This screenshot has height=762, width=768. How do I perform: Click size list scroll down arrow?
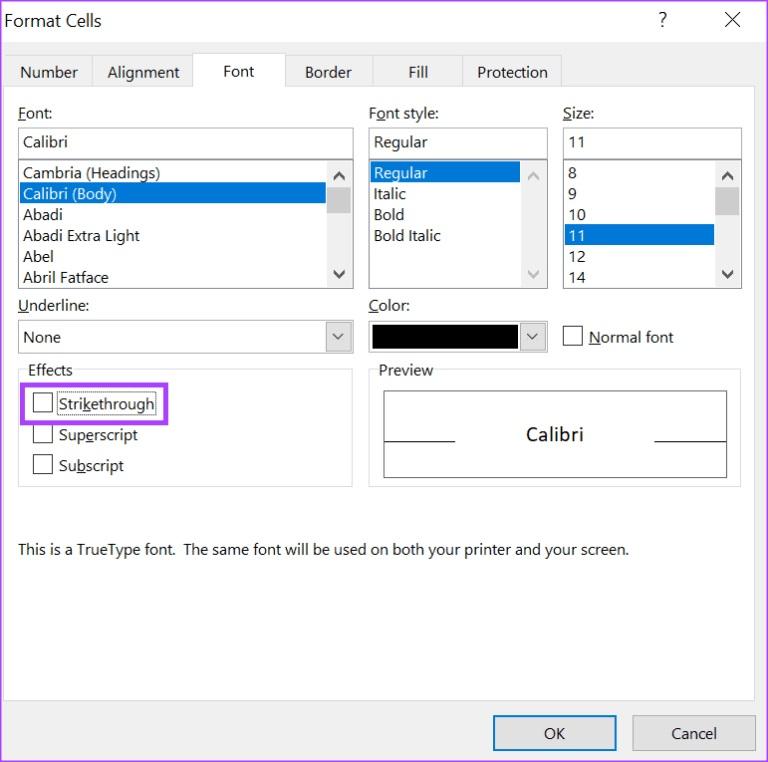[727, 274]
